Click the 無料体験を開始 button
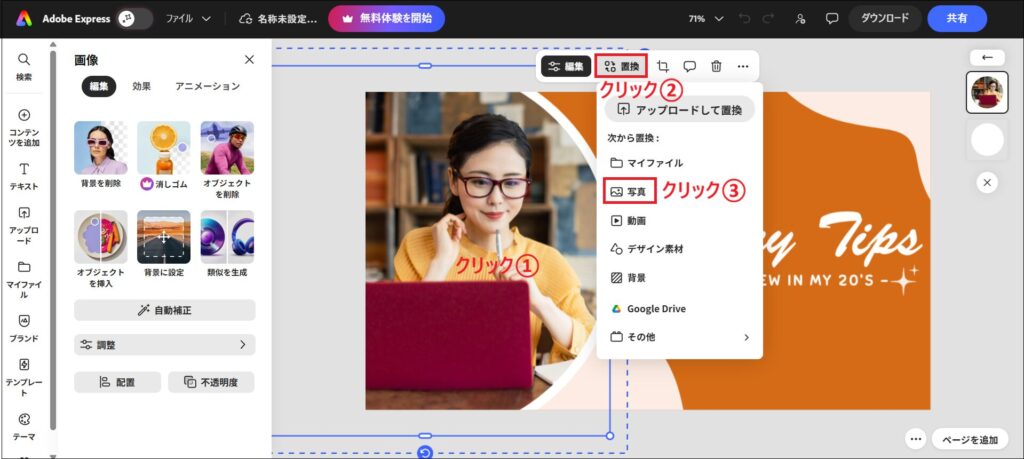 [386, 18]
